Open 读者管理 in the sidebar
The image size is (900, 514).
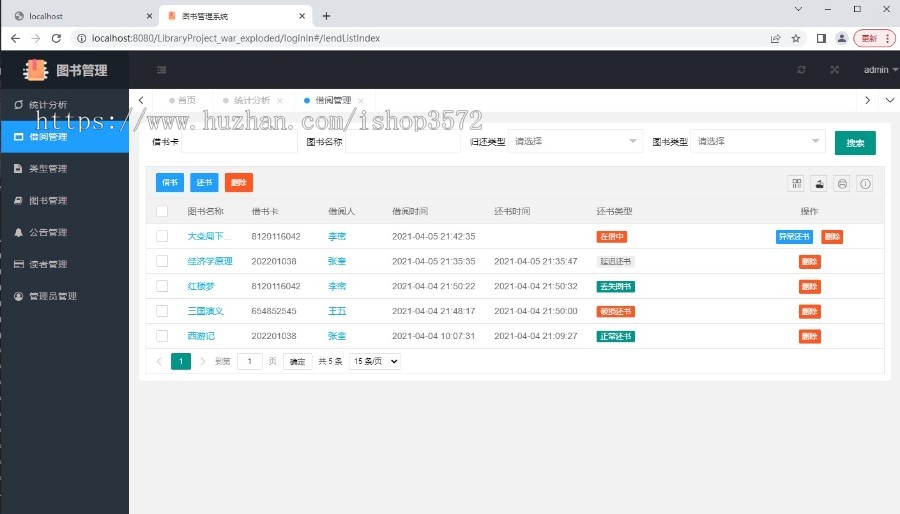(65, 264)
